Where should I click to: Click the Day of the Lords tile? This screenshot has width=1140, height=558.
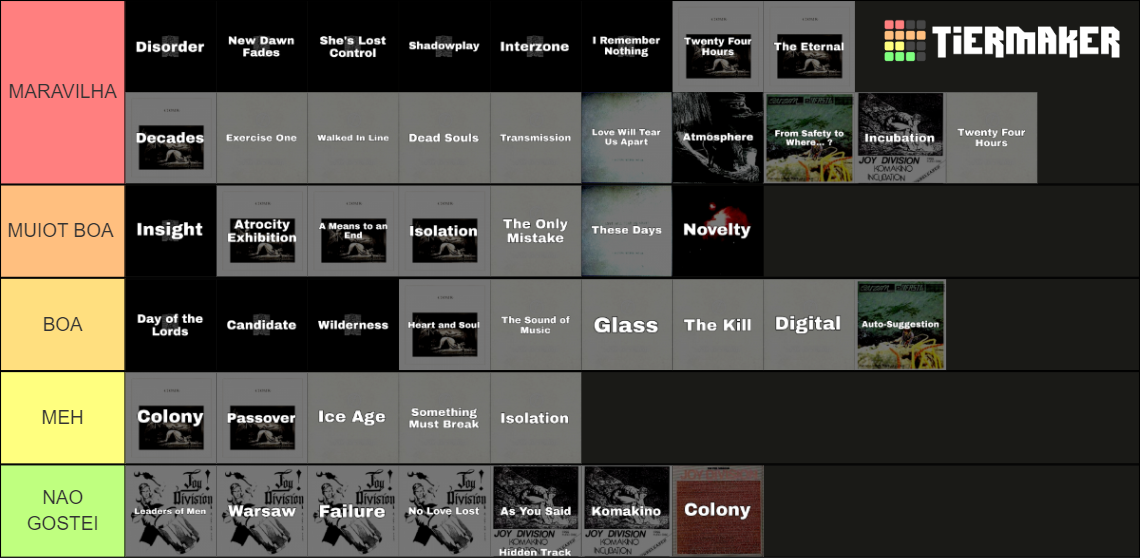point(170,324)
